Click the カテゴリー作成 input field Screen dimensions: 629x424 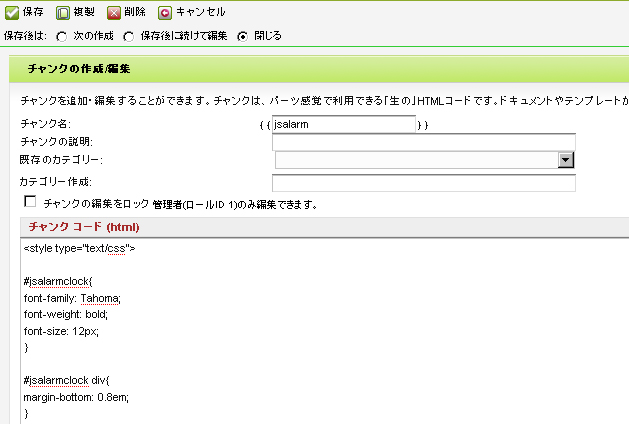pyautogui.click(x=423, y=183)
